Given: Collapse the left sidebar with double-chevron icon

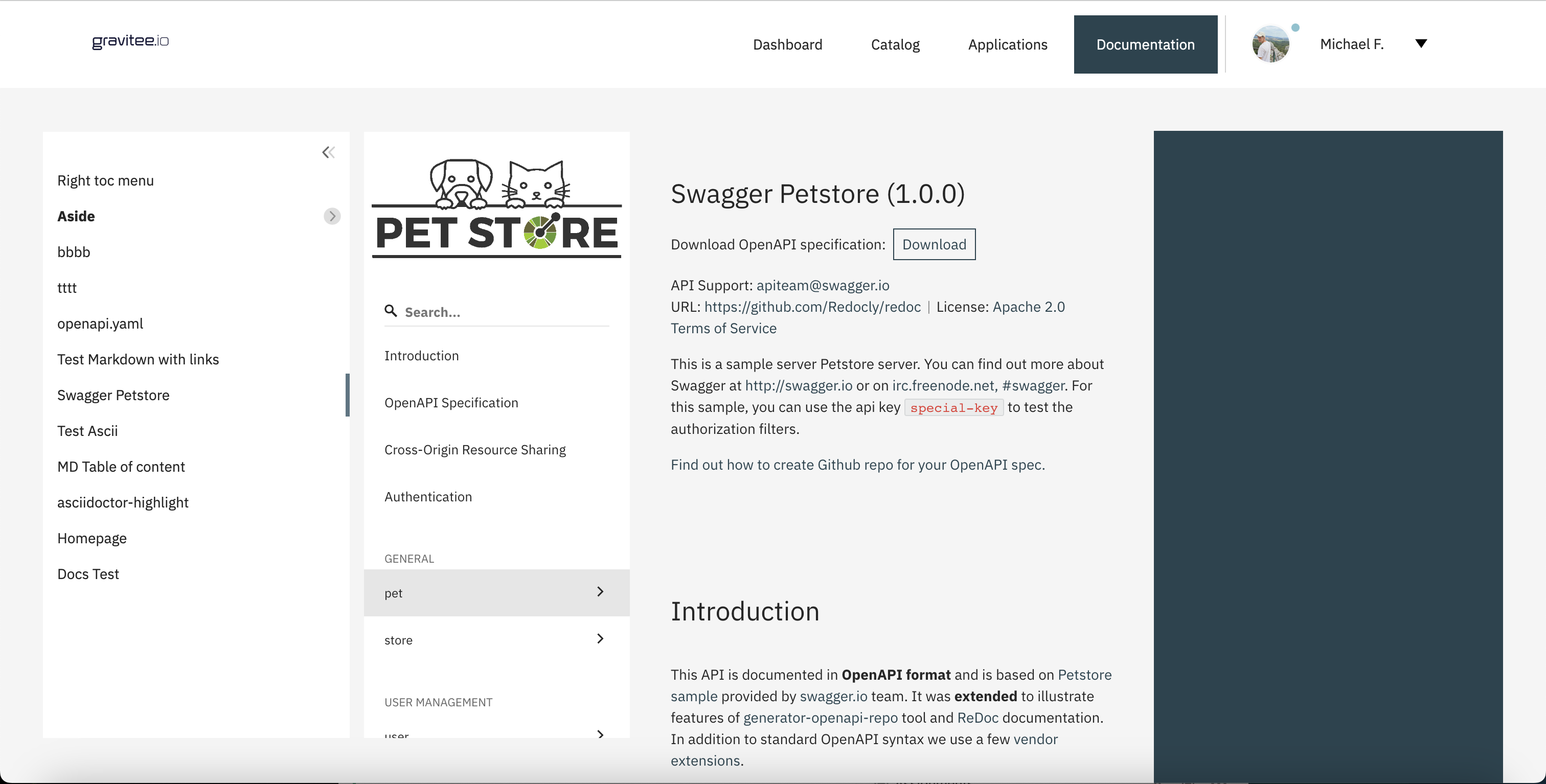Looking at the screenshot, I should [x=328, y=152].
